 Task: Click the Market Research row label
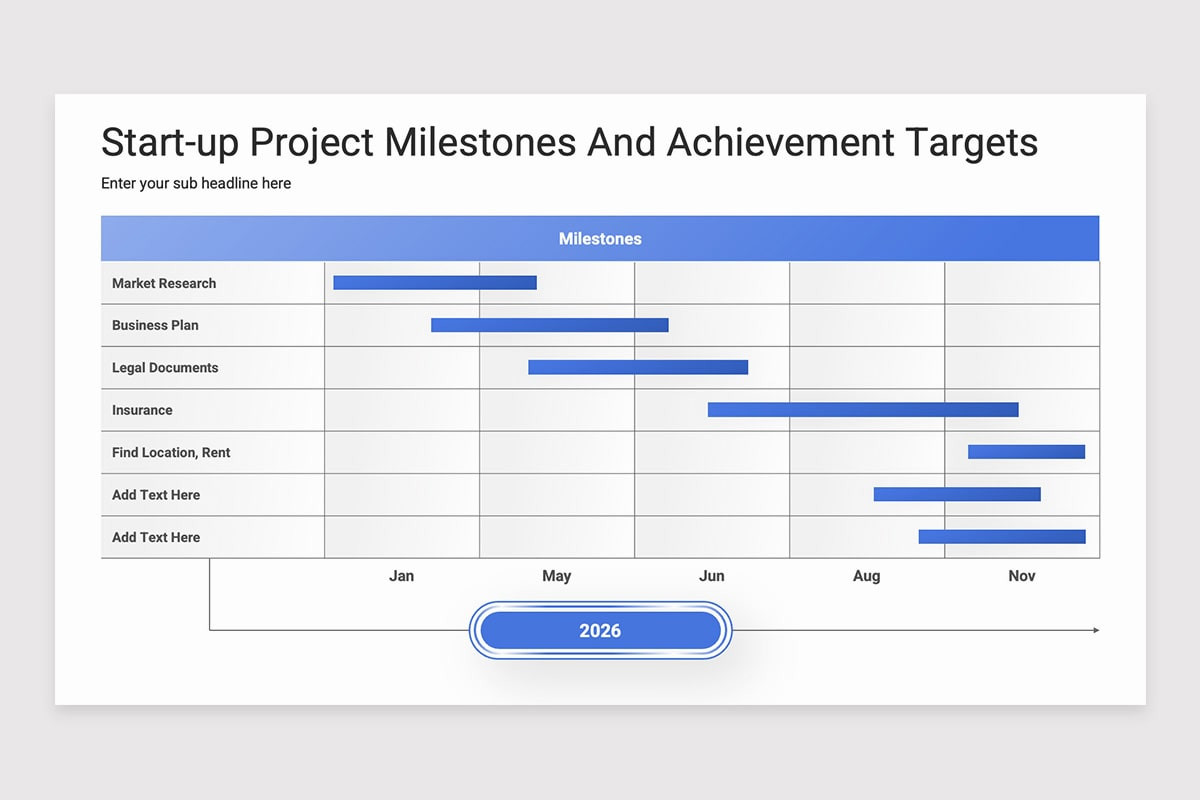(x=164, y=283)
